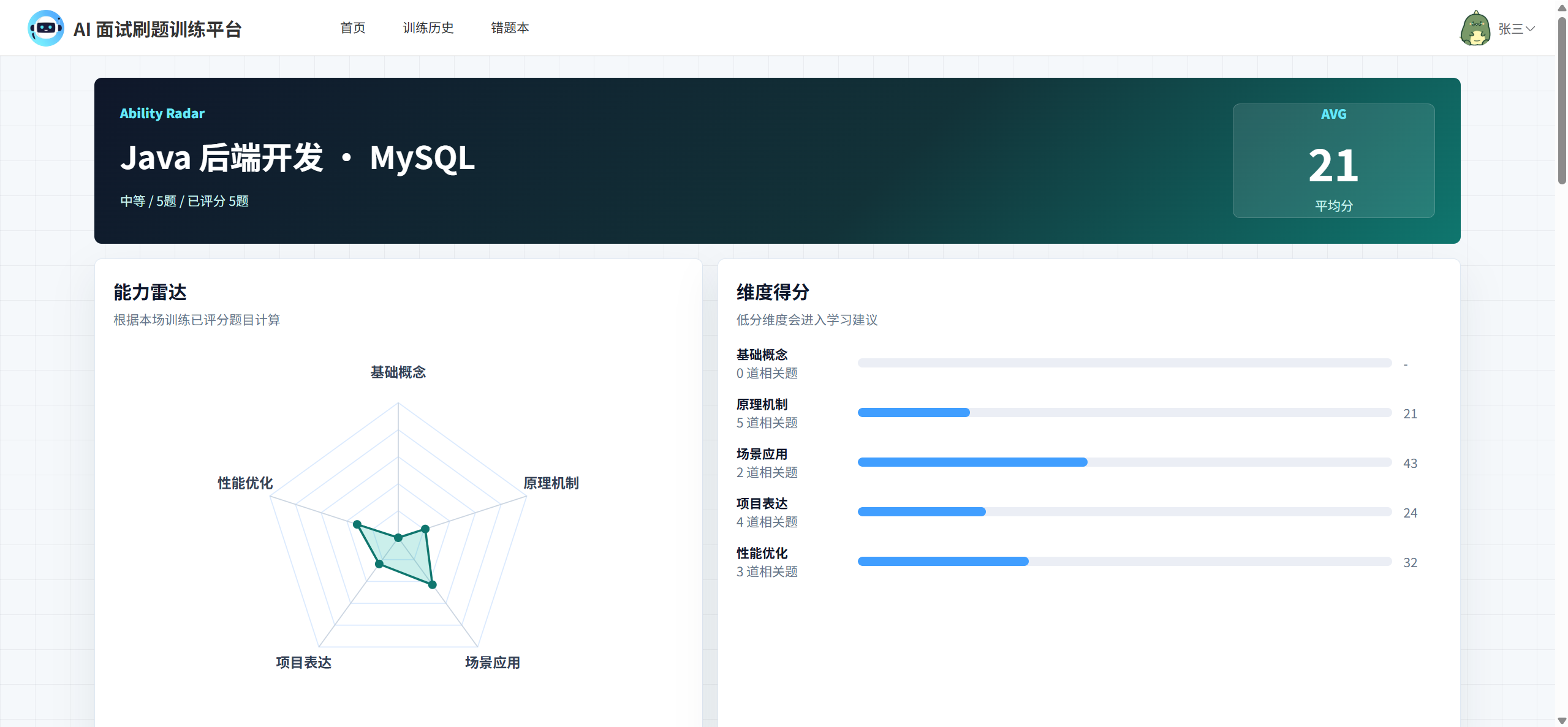The image size is (1568, 727).
Task: Click the 4 道相关题 count text
Action: point(767,522)
